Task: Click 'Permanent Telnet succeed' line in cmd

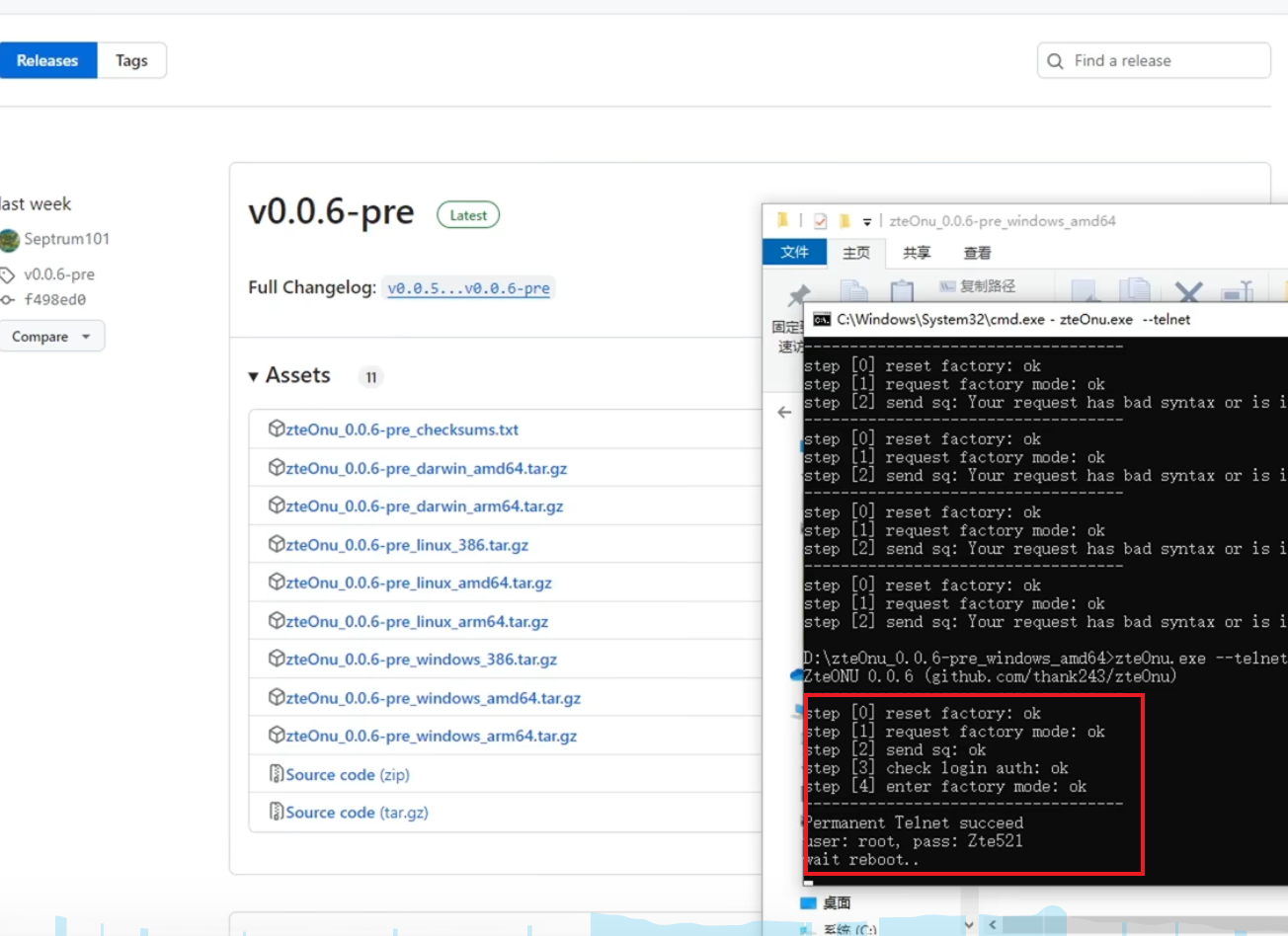Action: (914, 822)
